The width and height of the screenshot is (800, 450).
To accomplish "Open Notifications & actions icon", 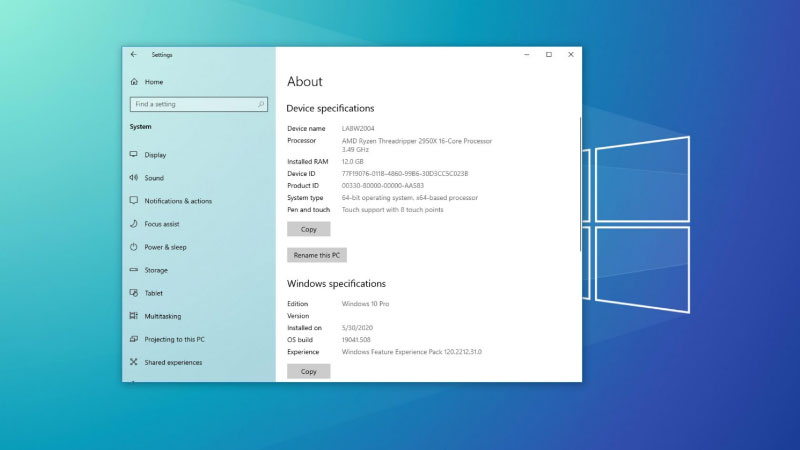I will [134, 201].
